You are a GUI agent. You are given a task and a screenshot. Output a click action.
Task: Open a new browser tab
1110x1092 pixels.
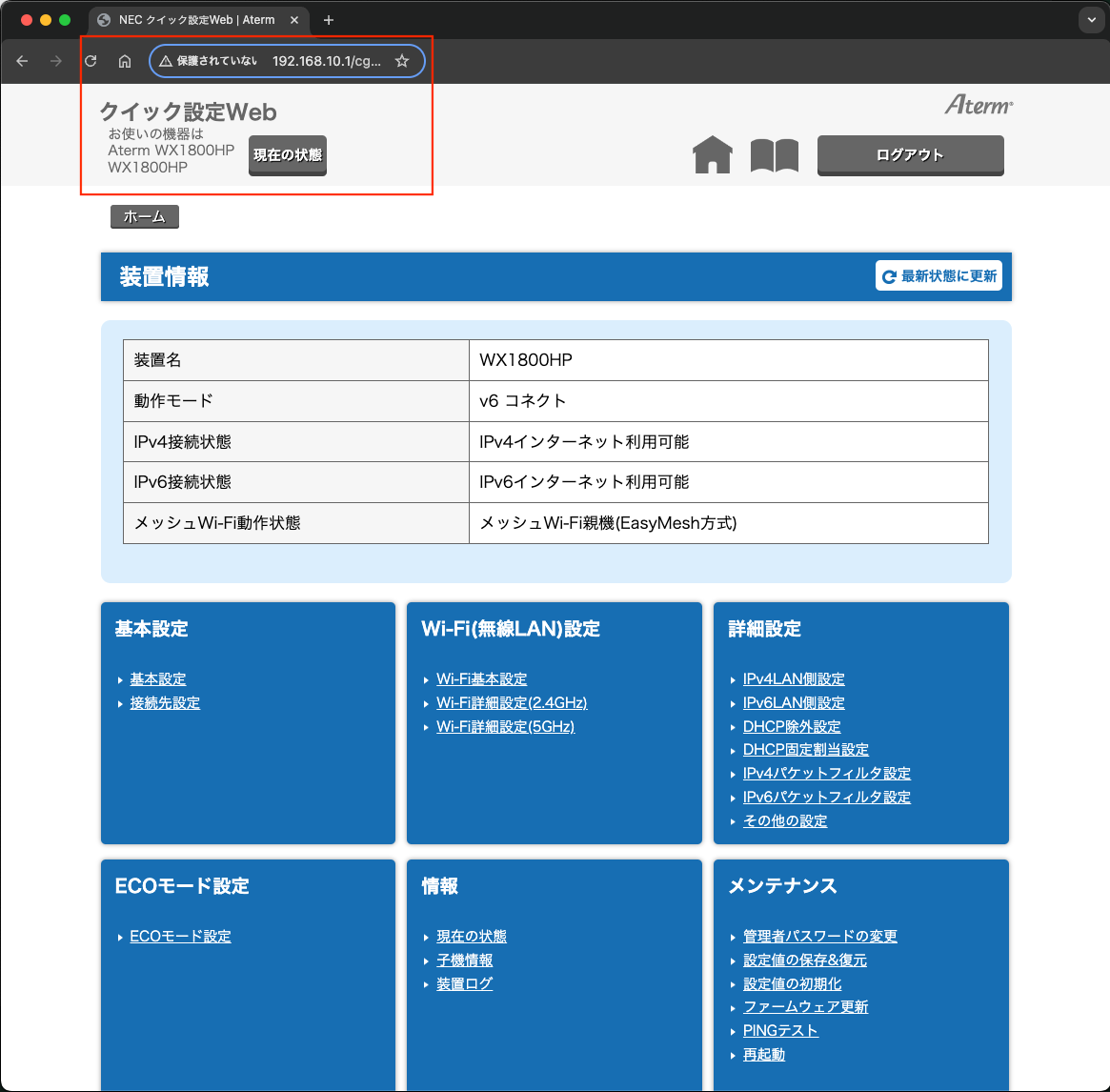pyautogui.click(x=329, y=20)
